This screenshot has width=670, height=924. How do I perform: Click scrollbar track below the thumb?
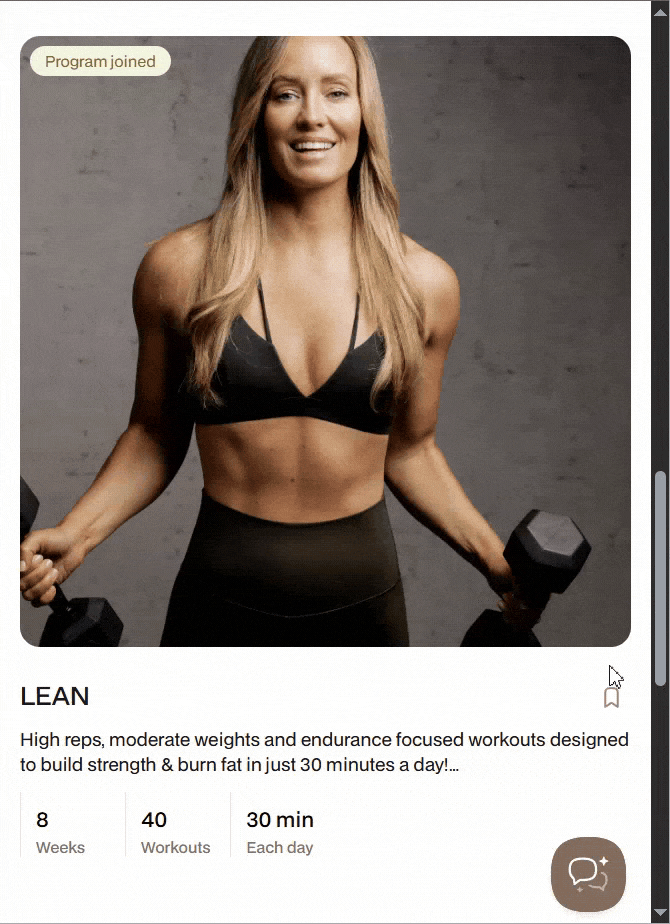pos(661,796)
